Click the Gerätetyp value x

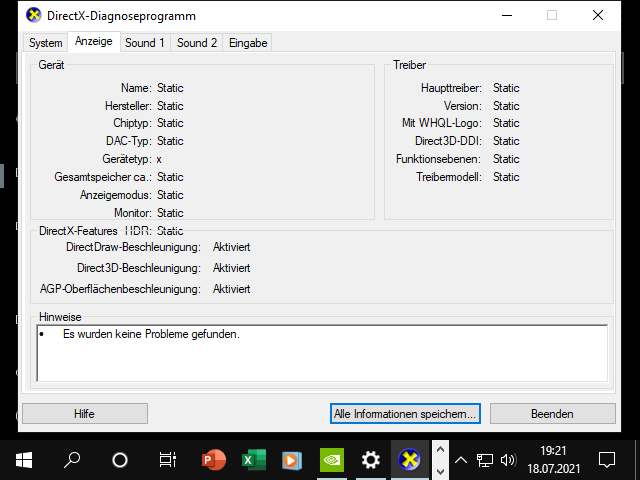(159, 159)
